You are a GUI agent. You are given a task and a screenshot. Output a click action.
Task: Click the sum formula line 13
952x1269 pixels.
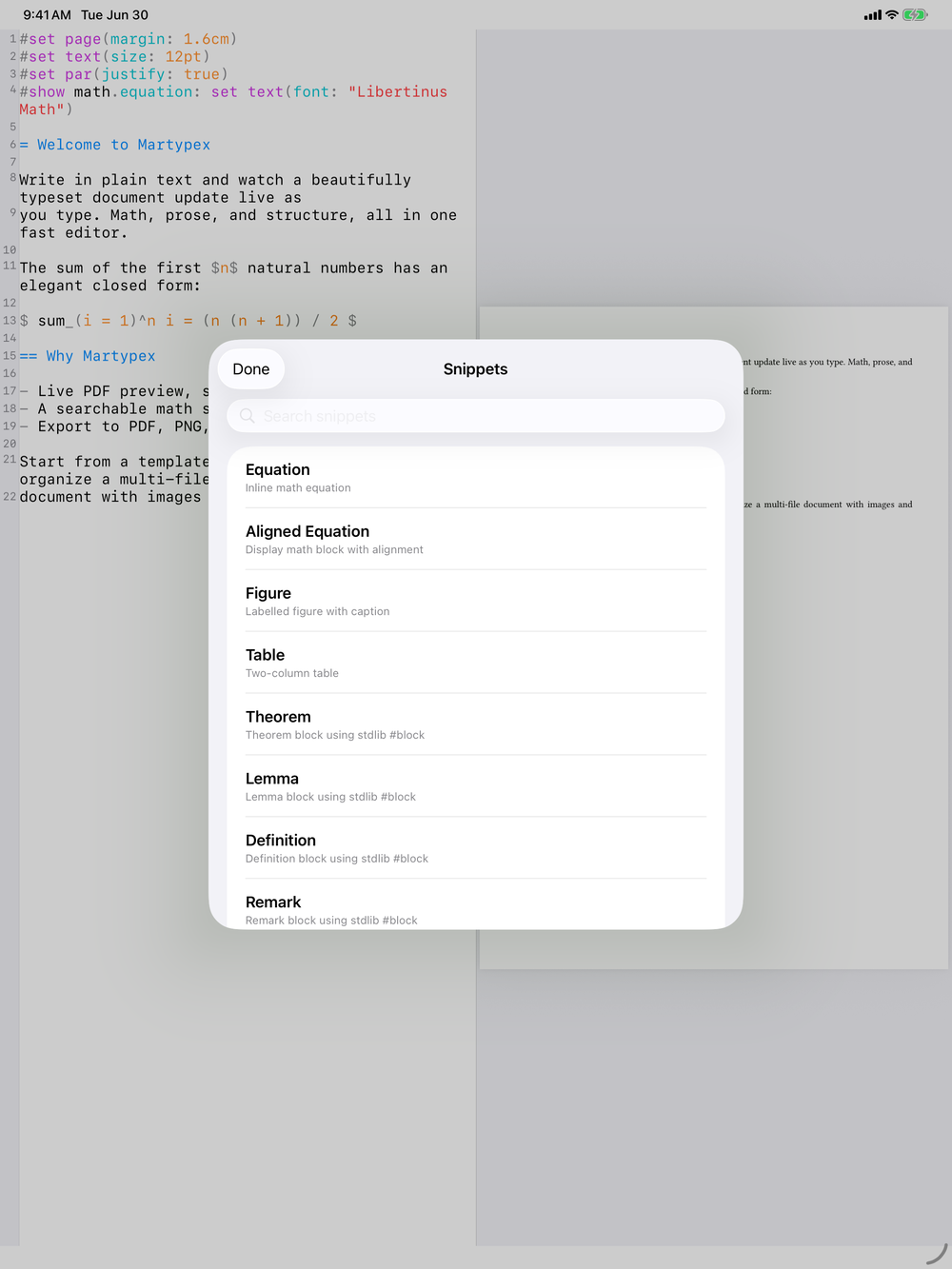188,321
